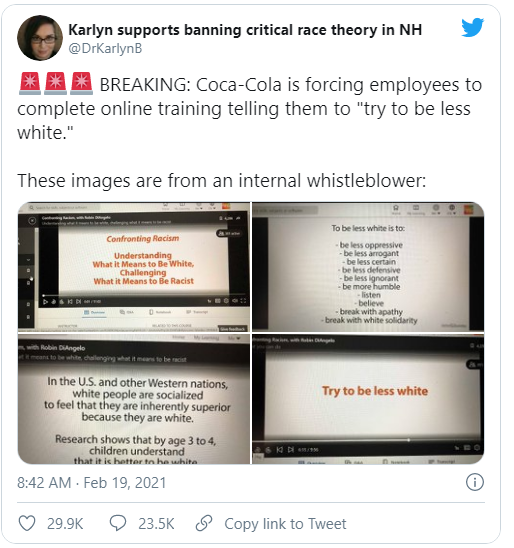Open the Confronting Racism title slide image
This screenshot has width=514, height=548.
(134, 267)
